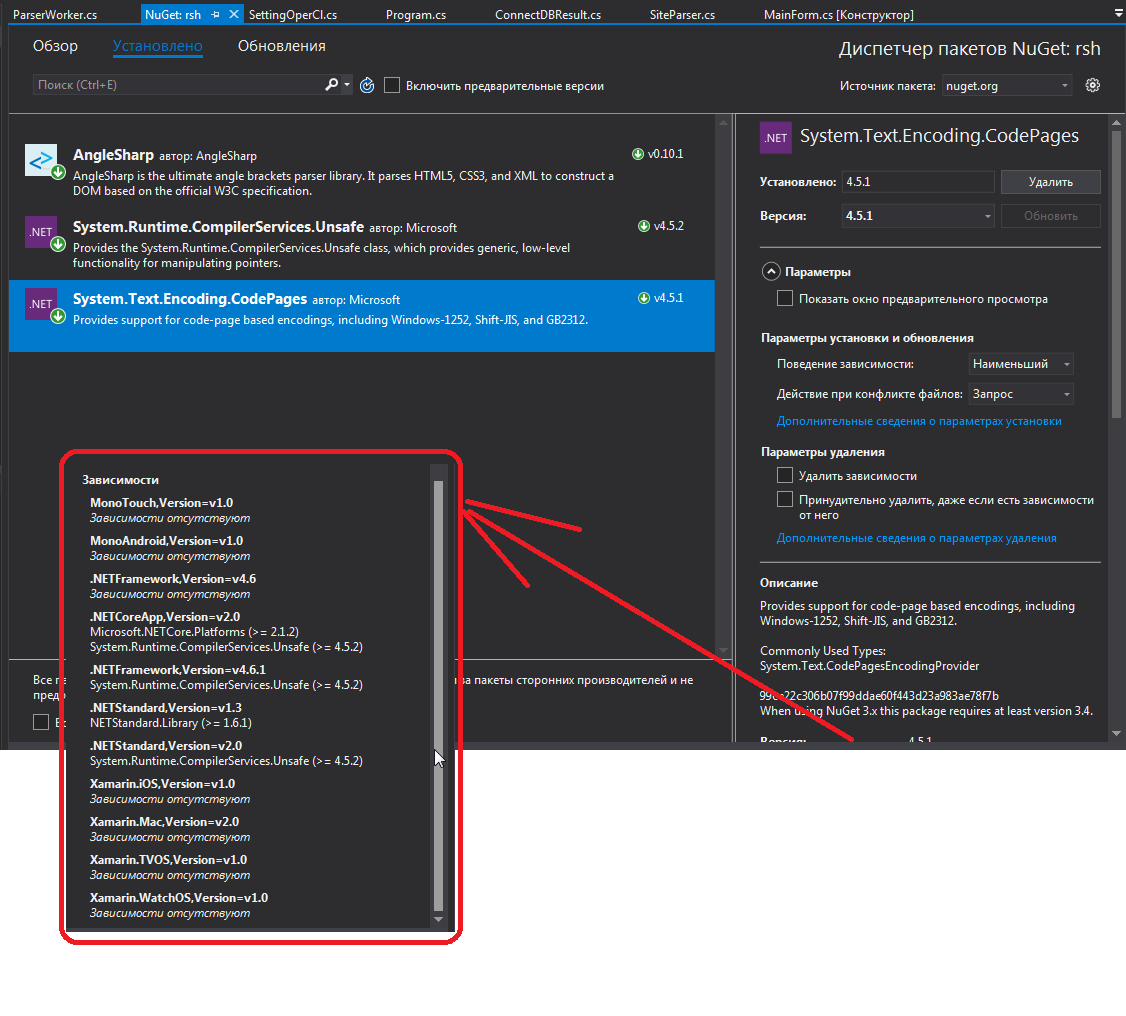Open the SettingOperCl.cs tab
Screen dimensions: 1126x1016
click(293, 14)
